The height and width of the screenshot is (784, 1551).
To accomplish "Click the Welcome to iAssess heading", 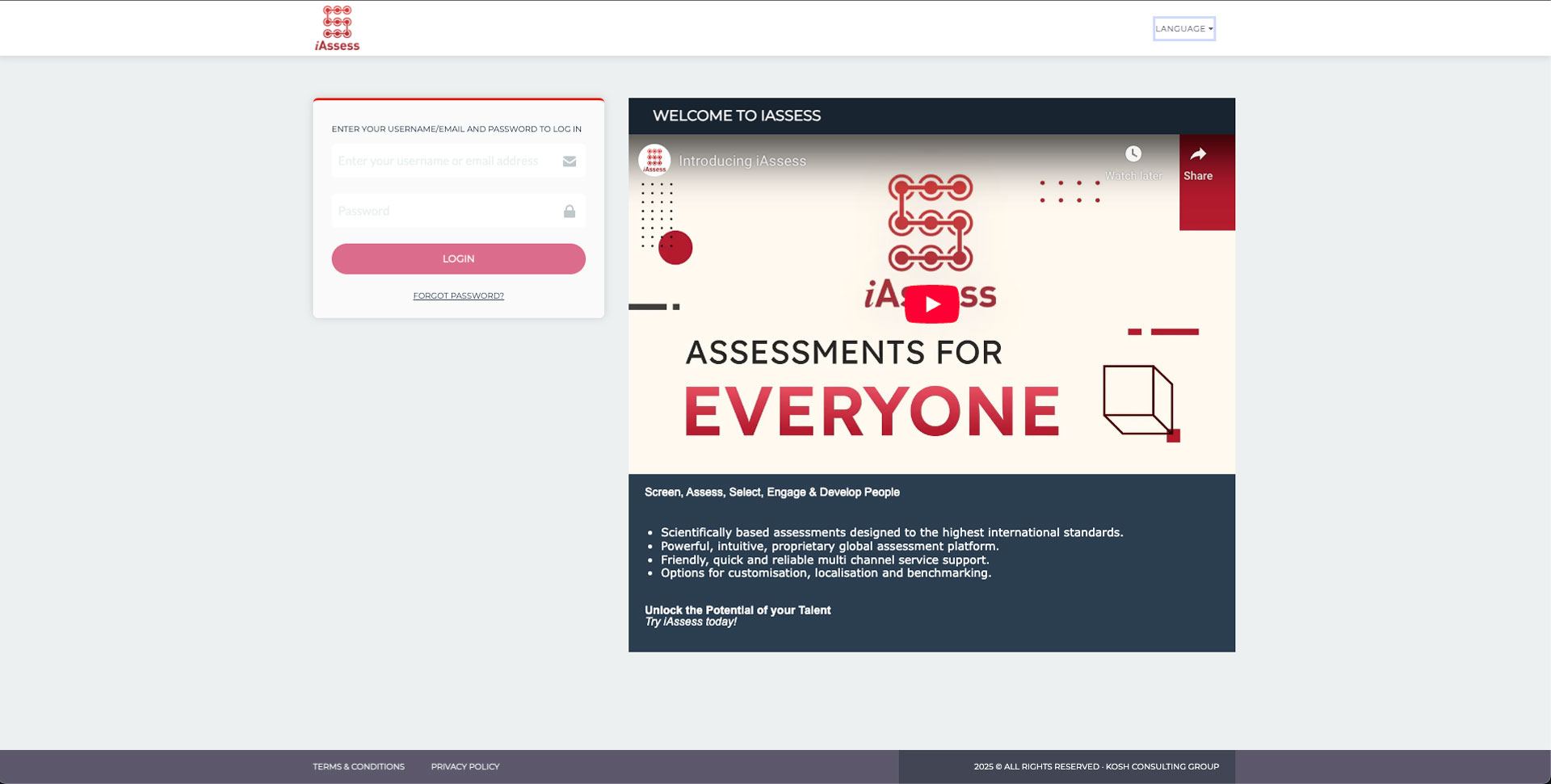I will (x=737, y=115).
